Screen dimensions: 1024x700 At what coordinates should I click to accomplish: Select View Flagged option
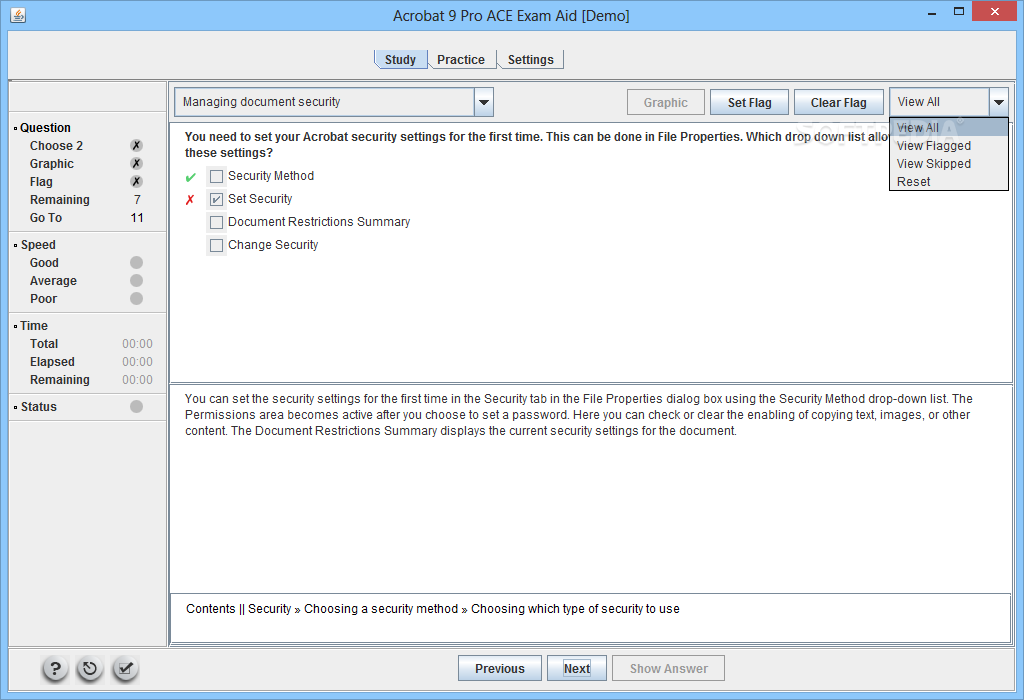tap(949, 146)
